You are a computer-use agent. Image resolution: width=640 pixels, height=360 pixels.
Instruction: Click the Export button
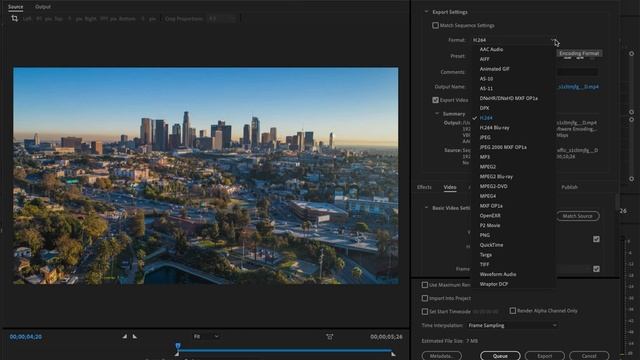[544, 356]
